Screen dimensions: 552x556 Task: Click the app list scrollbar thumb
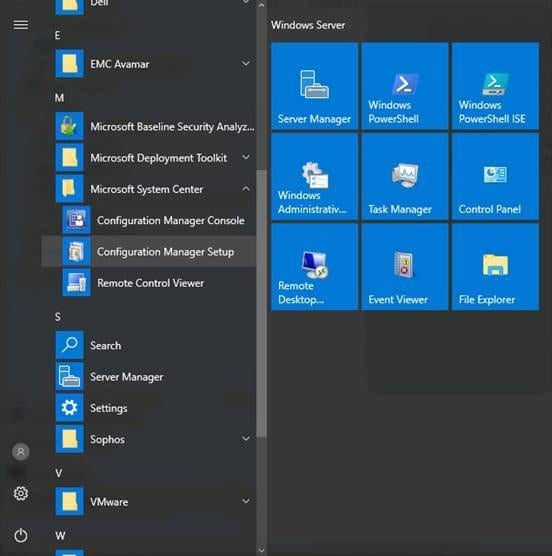pyautogui.click(x=262, y=304)
